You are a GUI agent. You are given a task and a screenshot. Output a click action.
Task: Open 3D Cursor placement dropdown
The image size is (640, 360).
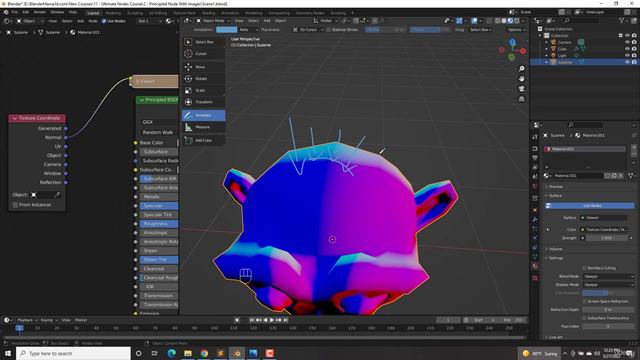pos(309,30)
